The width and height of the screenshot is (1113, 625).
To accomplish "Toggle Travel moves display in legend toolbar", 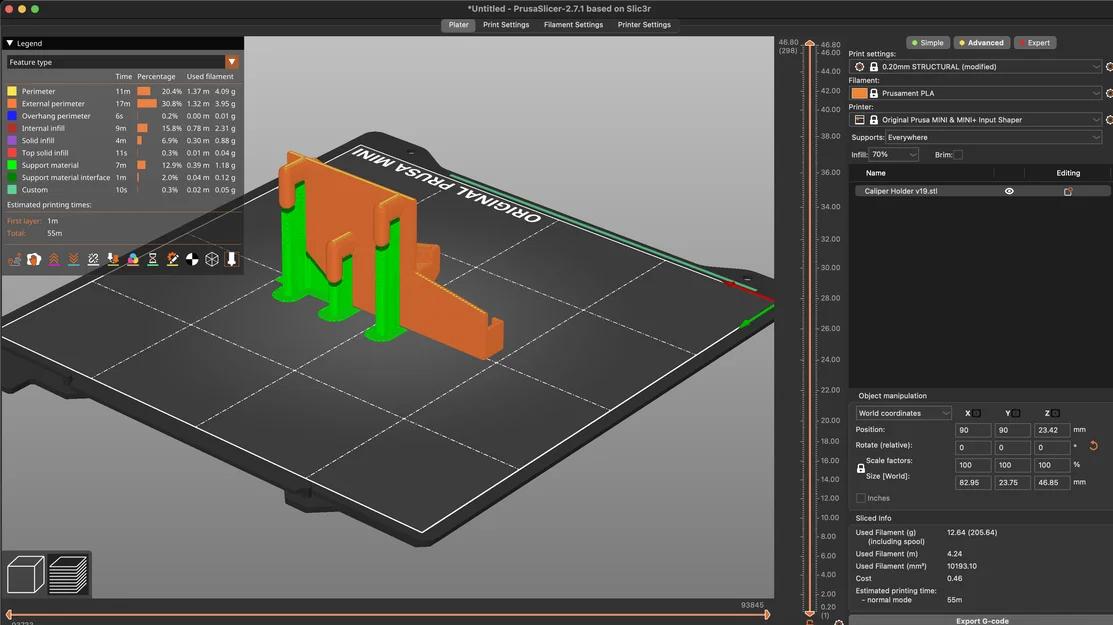I will point(14,260).
